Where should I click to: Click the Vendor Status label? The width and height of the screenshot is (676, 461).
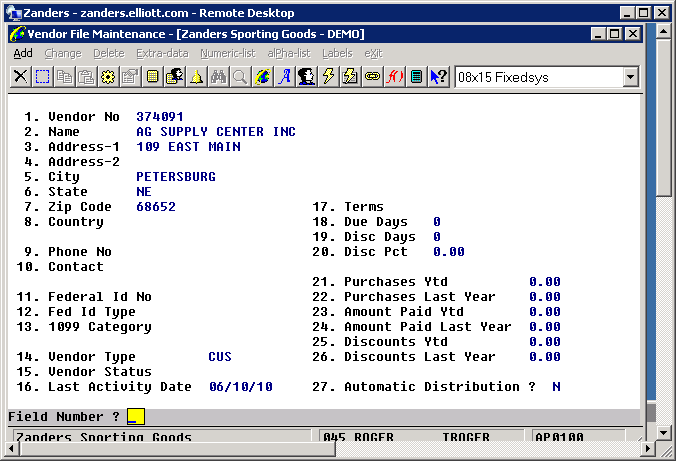[x=100, y=371]
